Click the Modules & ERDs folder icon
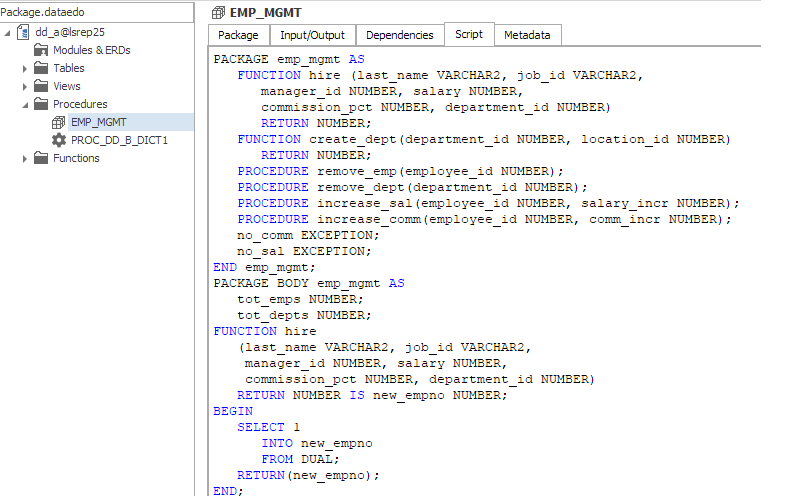Screen dimensions: 800x496 pos(42,50)
